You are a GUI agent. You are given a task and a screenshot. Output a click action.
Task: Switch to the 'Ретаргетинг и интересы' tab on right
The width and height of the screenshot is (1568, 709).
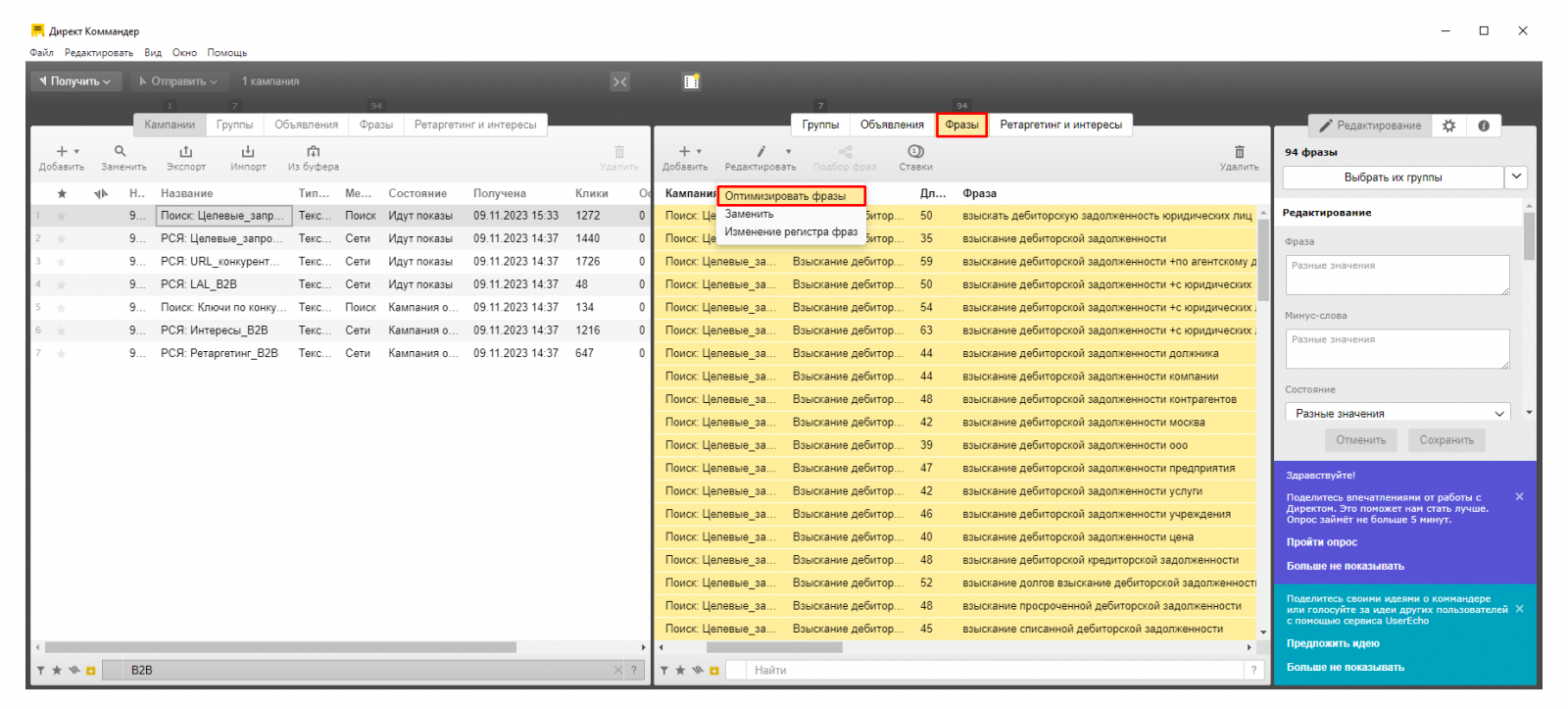pos(1060,126)
